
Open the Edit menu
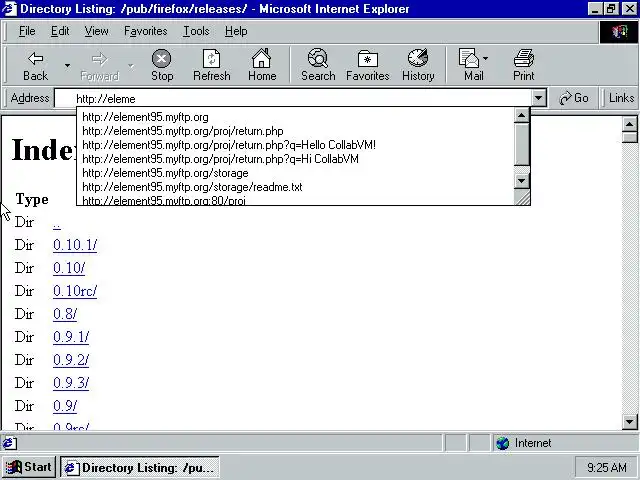tap(60, 31)
